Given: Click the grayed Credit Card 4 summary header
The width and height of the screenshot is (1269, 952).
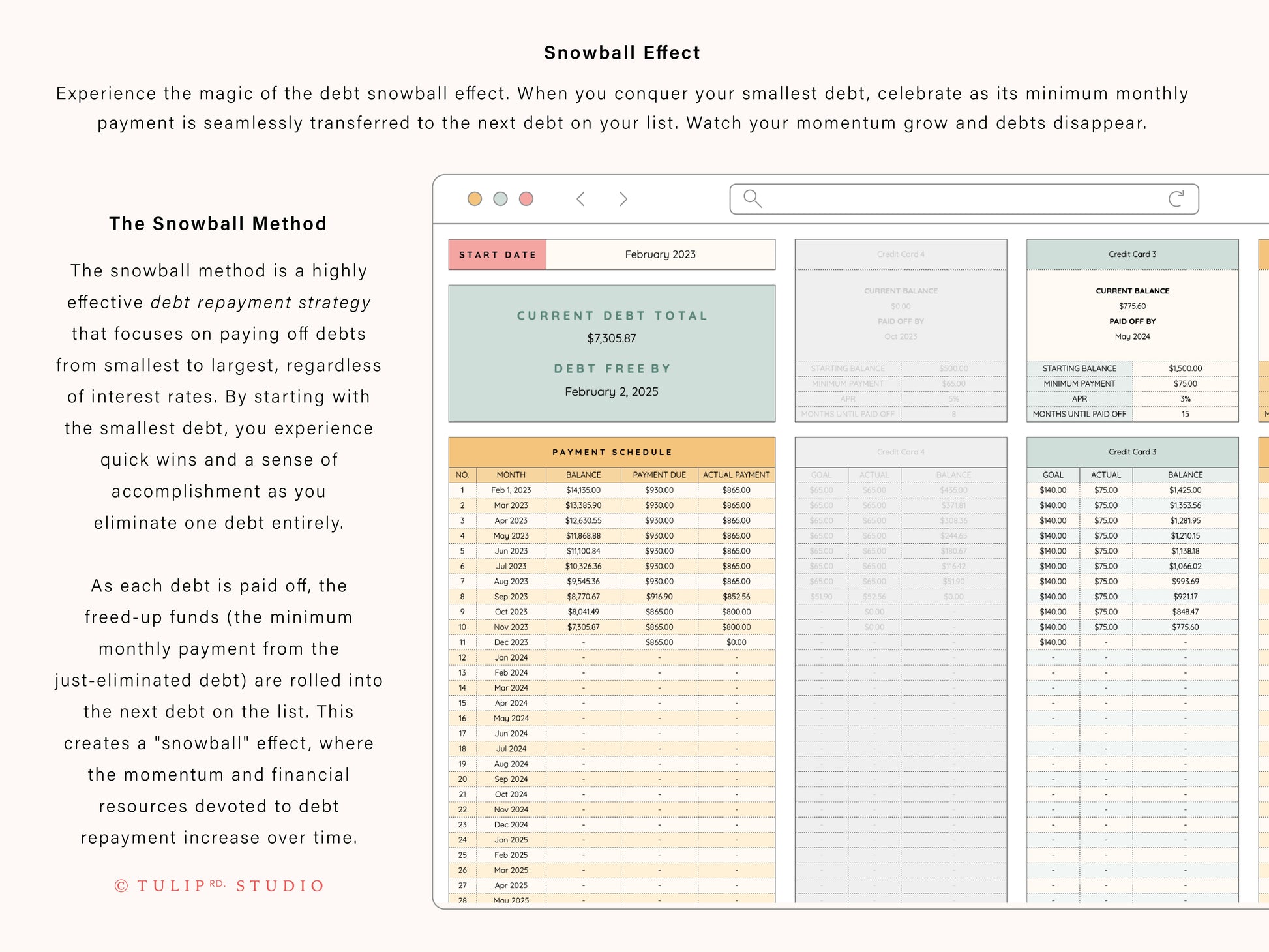Looking at the screenshot, I should coord(901,254).
